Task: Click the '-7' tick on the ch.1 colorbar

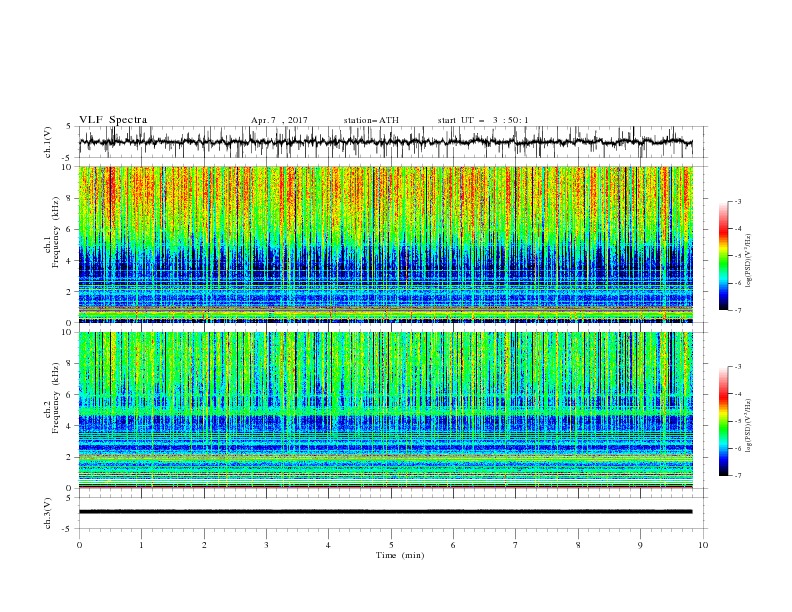Action: click(738, 310)
